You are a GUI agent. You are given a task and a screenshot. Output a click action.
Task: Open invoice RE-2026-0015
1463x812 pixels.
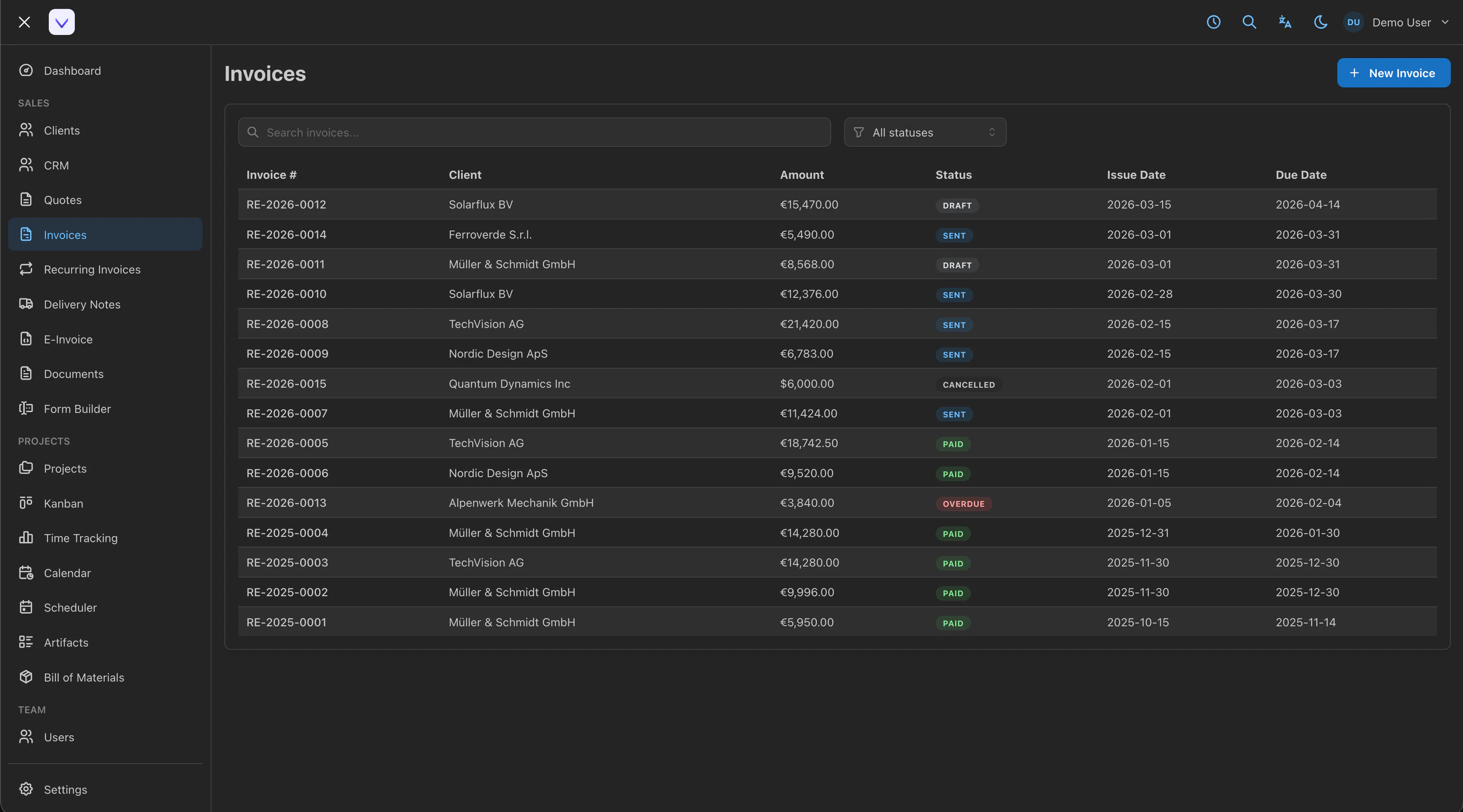click(x=286, y=383)
